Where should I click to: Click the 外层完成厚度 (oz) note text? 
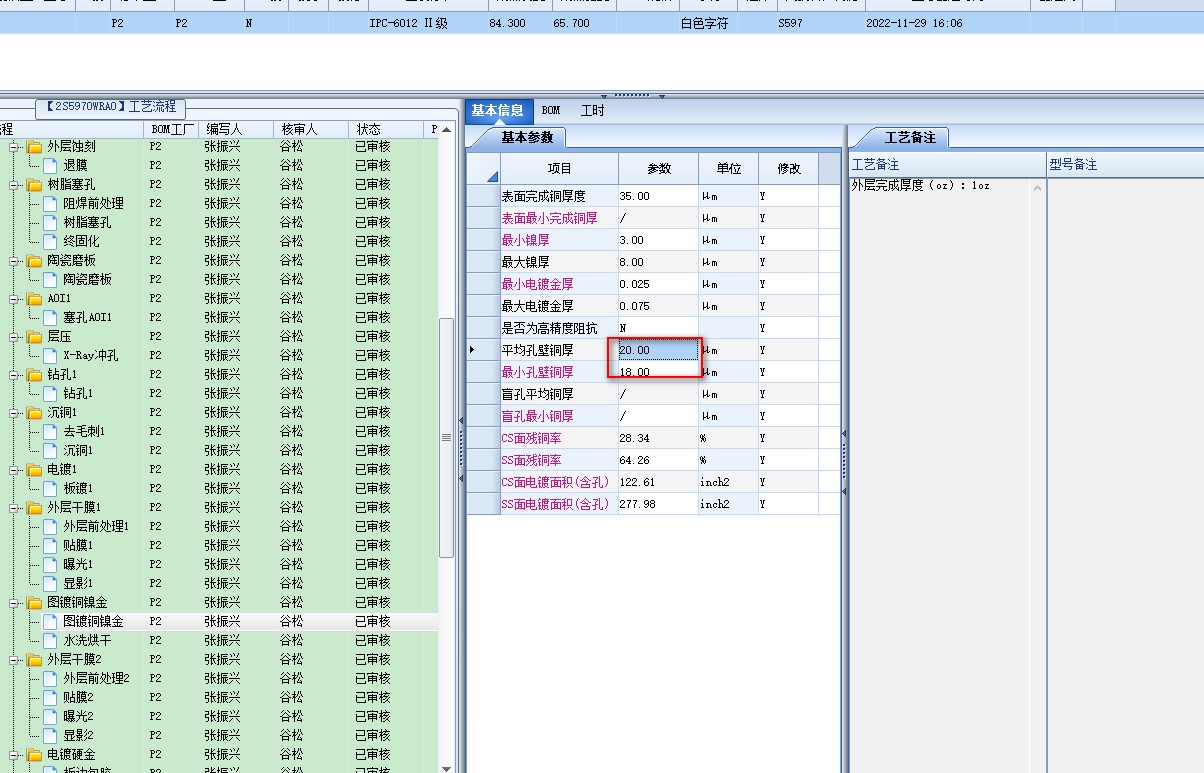click(x=920, y=186)
